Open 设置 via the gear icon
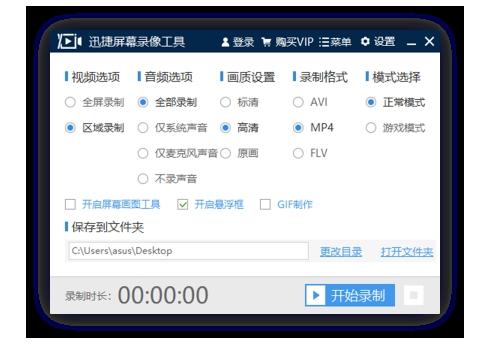The image size is (486, 364). (x=365, y=41)
